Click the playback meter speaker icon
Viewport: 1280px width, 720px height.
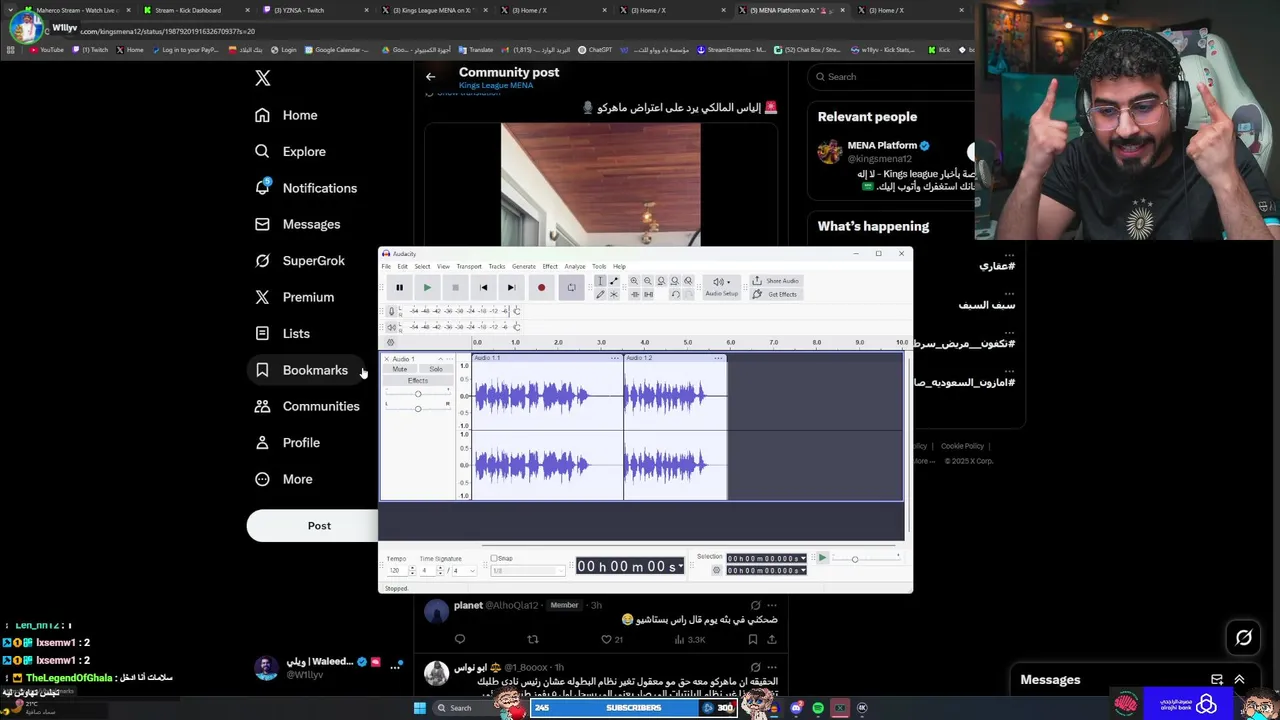(392, 327)
